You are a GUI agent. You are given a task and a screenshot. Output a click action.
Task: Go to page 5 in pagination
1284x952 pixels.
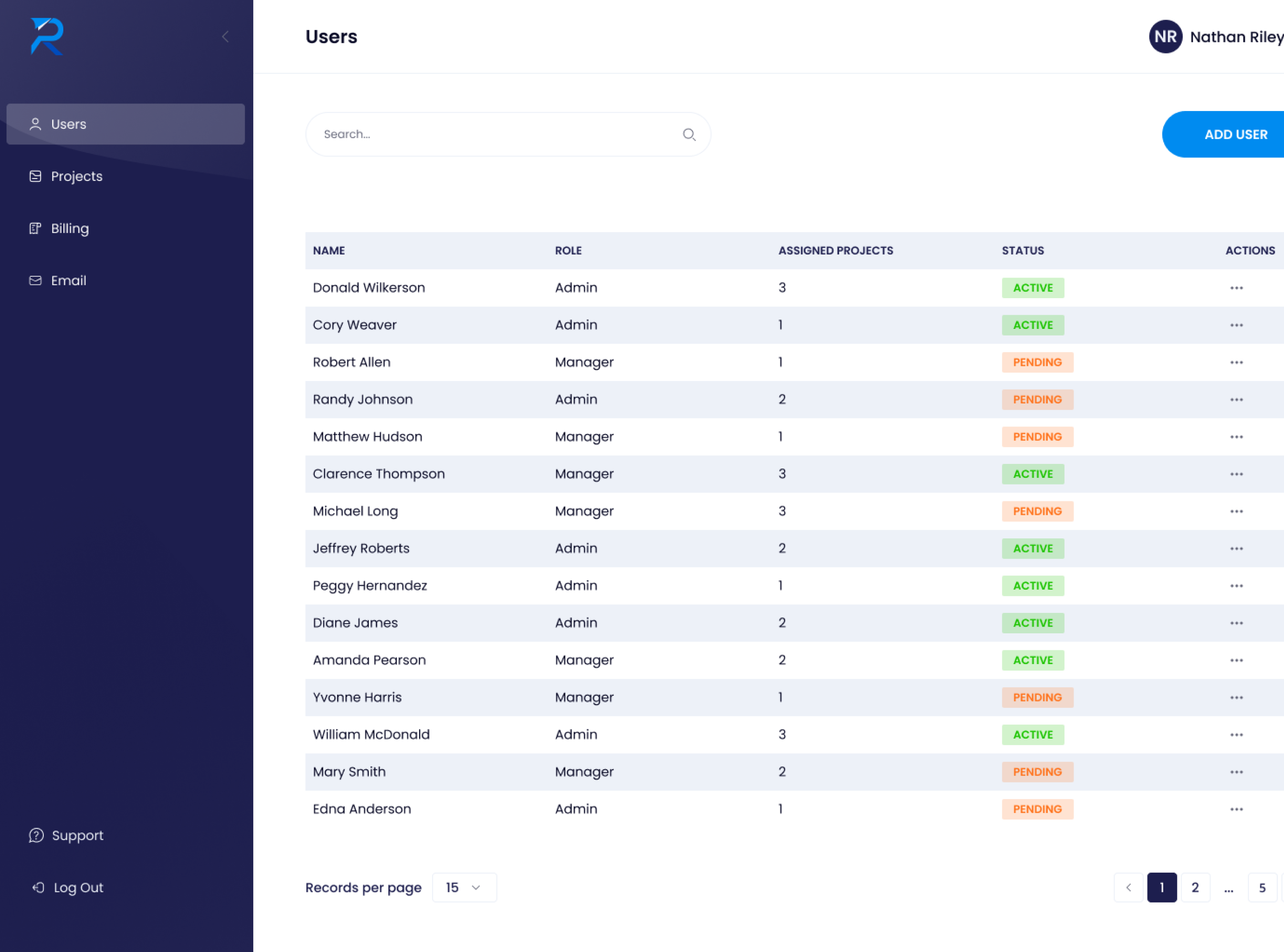[1262, 887]
